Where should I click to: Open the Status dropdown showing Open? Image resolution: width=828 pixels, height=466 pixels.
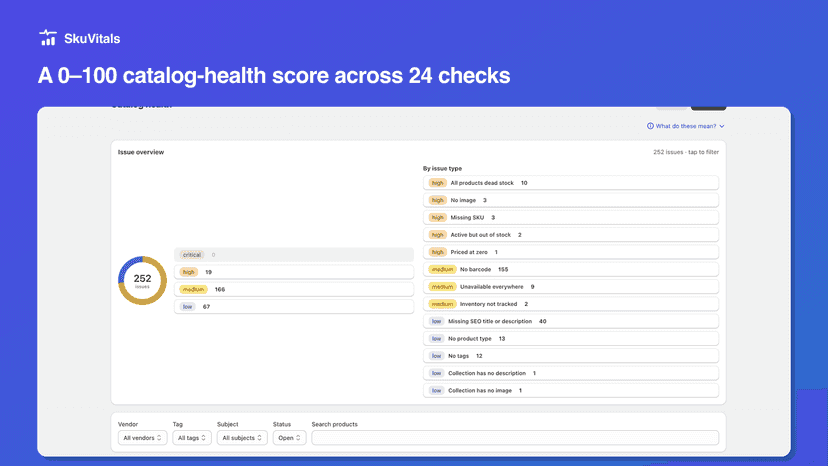pyautogui.click(x=289, y=438)
